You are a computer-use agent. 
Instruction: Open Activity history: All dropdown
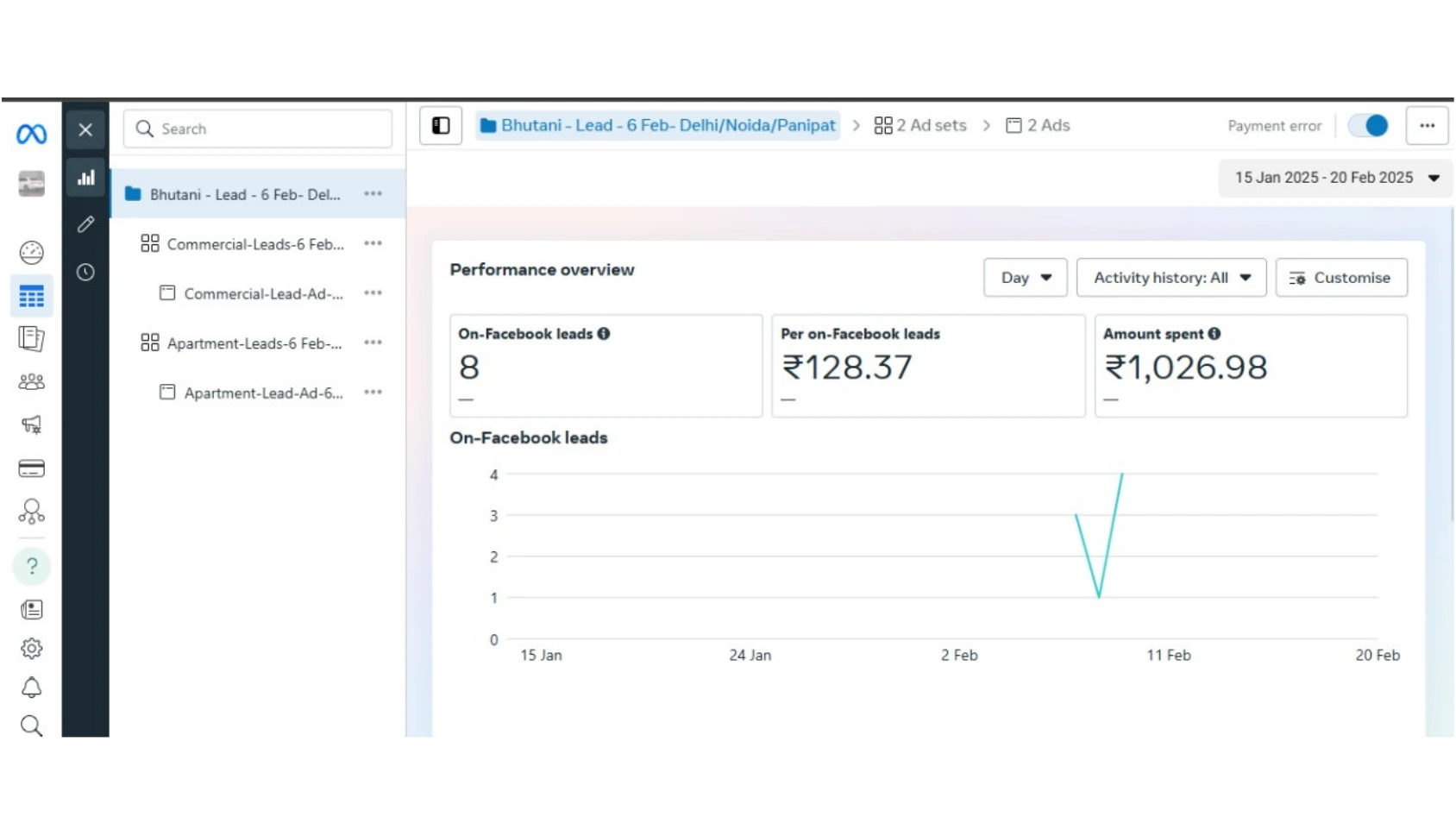pyautogui.click(x=1171, y=278)
